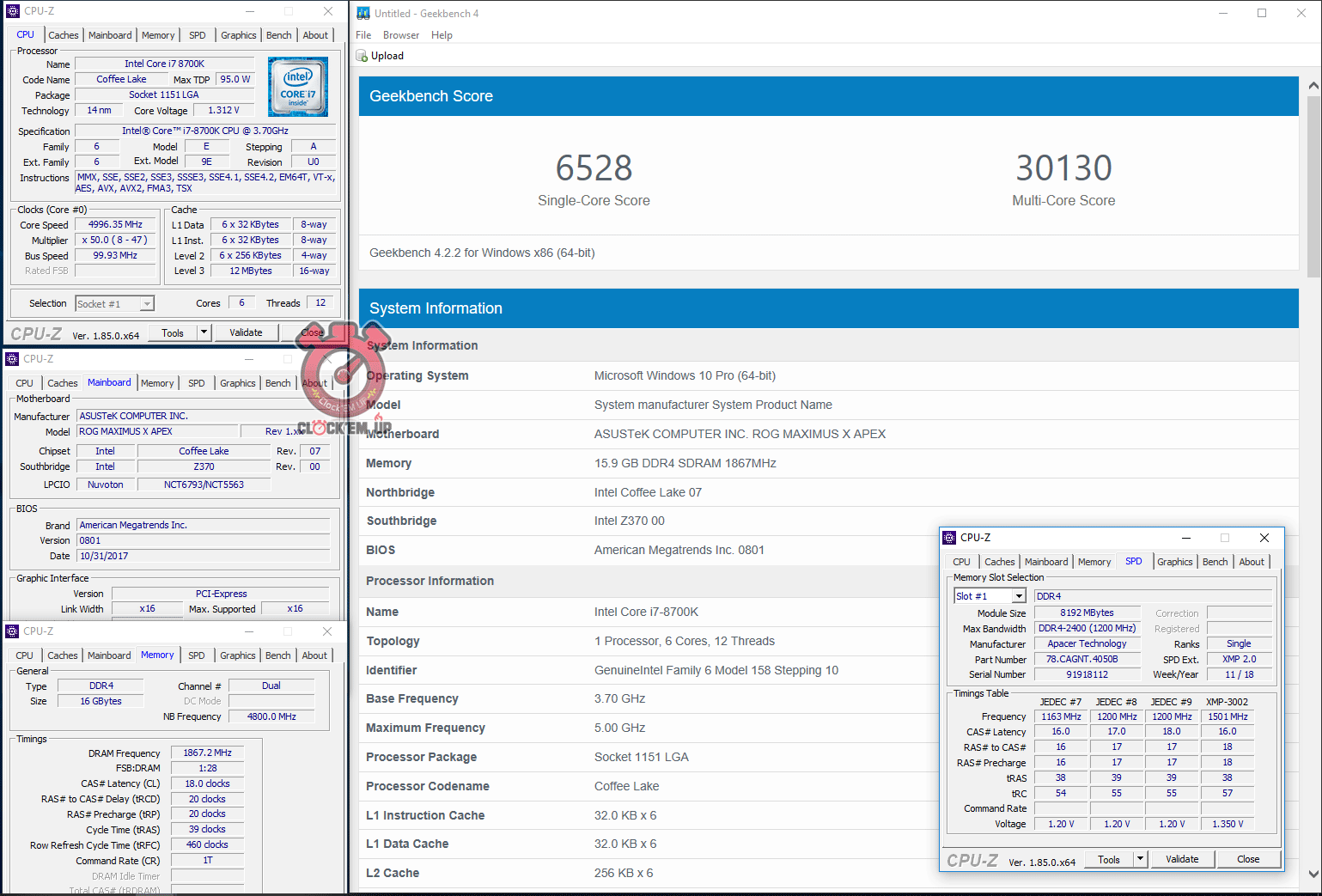Click the scroll up arrow in Geekbench window
Viewport: 1322px width, 896px height.
(x=1313, y=86)
